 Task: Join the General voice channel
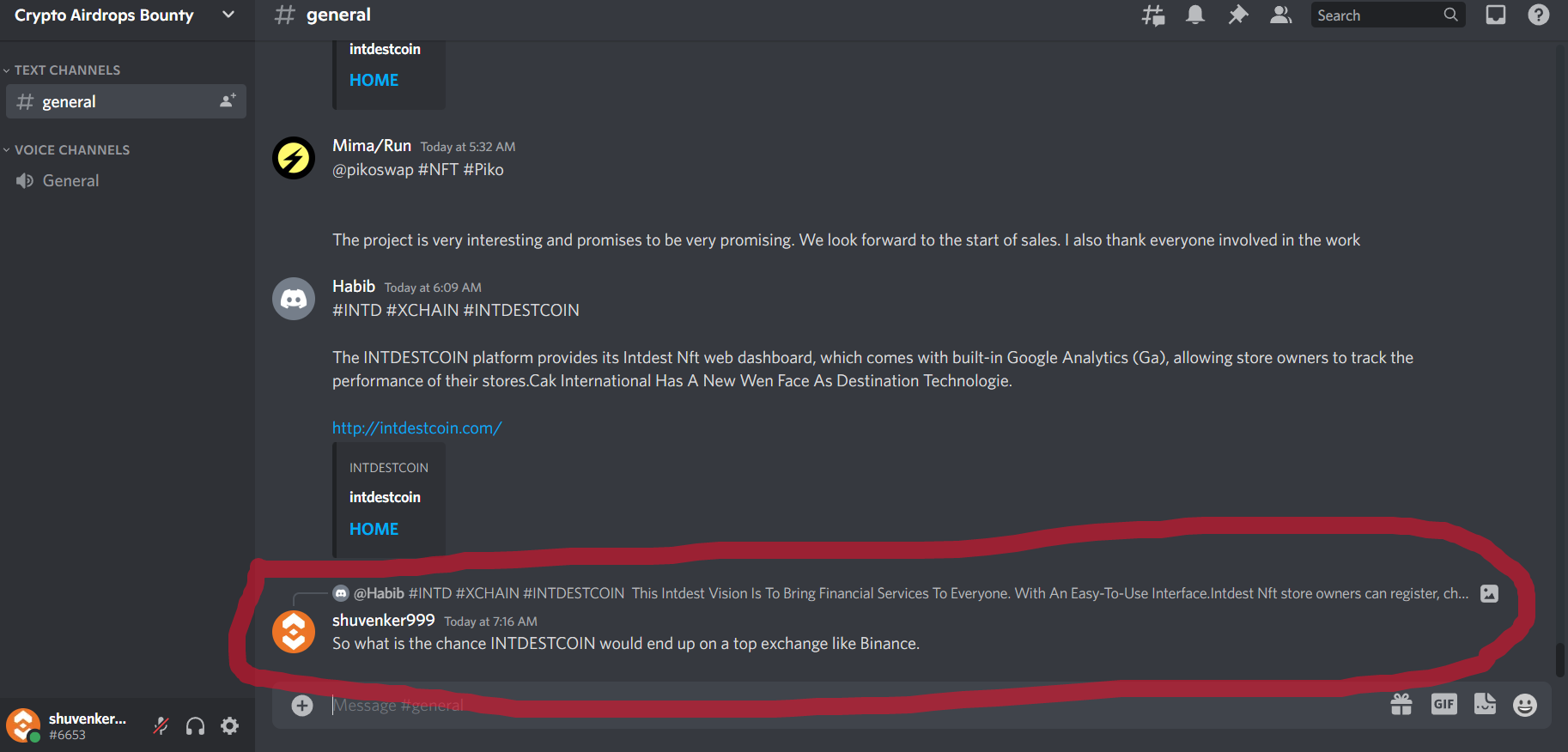click(125, 181)
